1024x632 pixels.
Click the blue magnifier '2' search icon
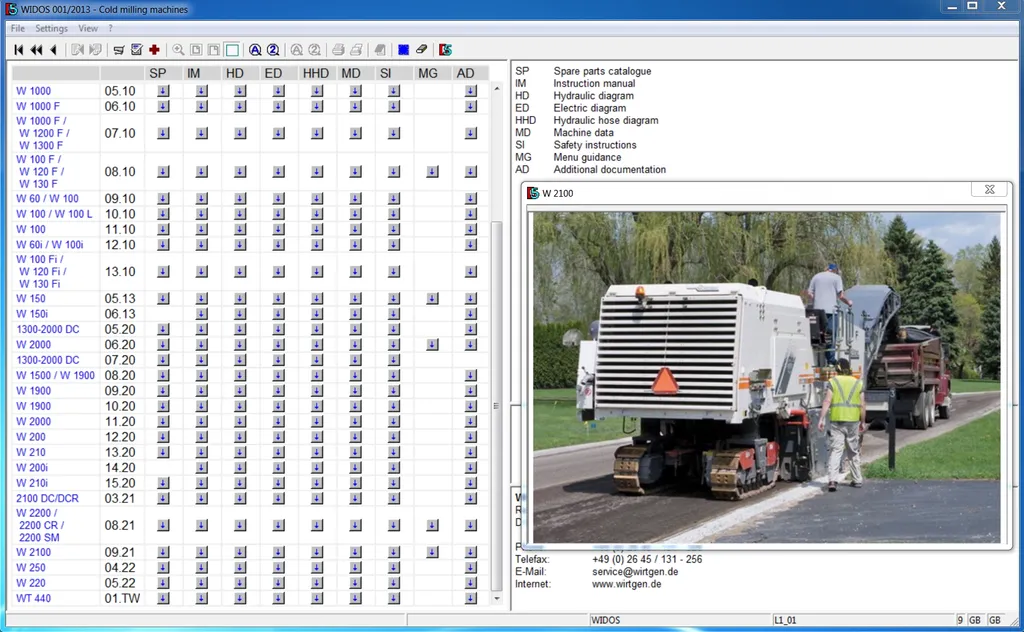click(273, 50)
